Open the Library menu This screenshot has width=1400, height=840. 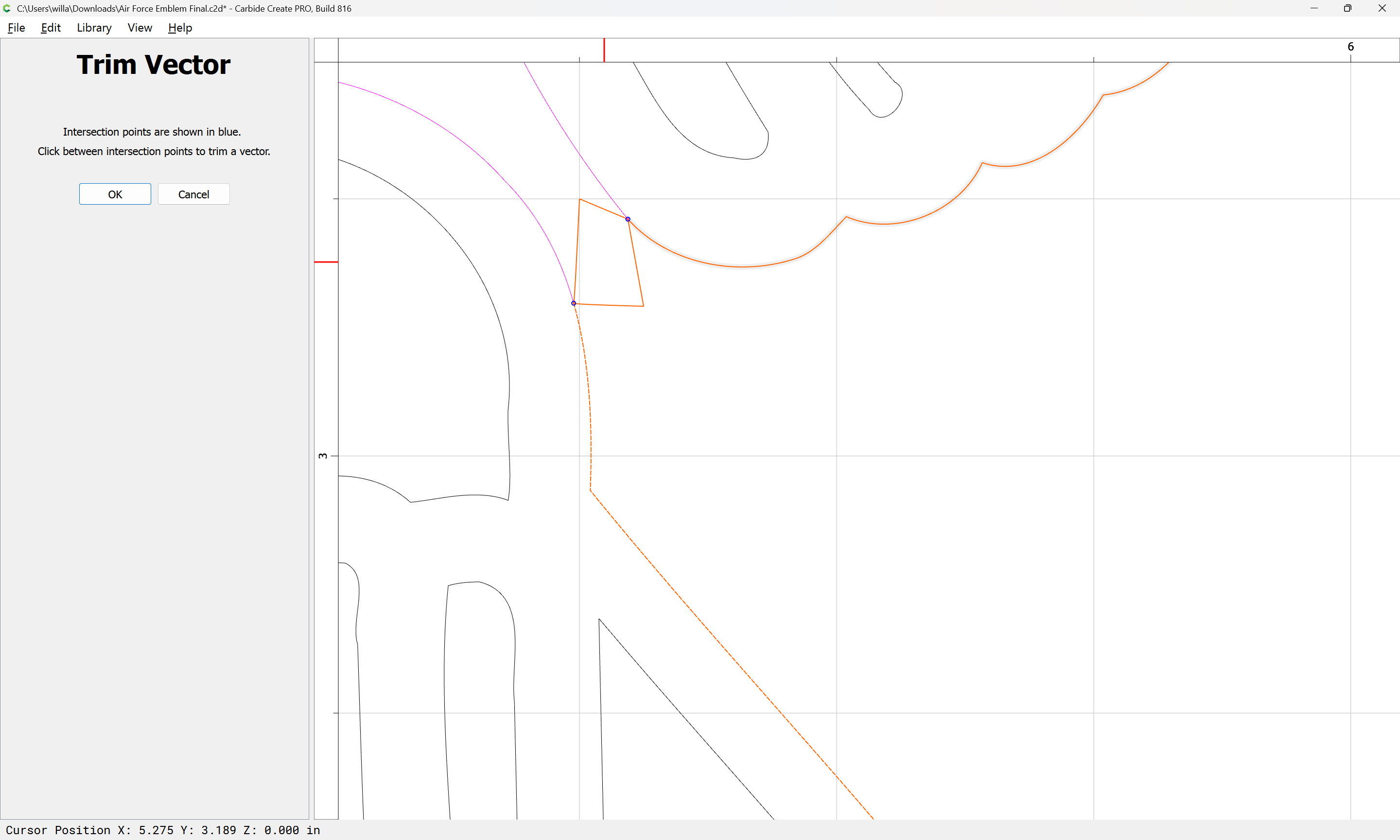(94, 28)
